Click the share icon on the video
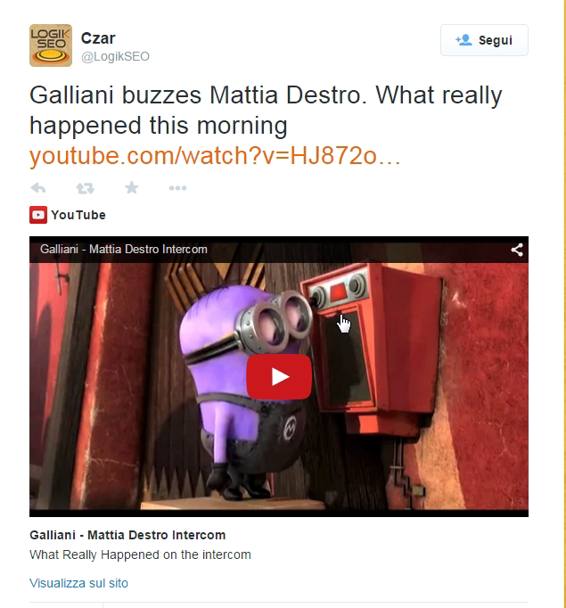Screen dimensions: 566x608 (x=517, y=249)
